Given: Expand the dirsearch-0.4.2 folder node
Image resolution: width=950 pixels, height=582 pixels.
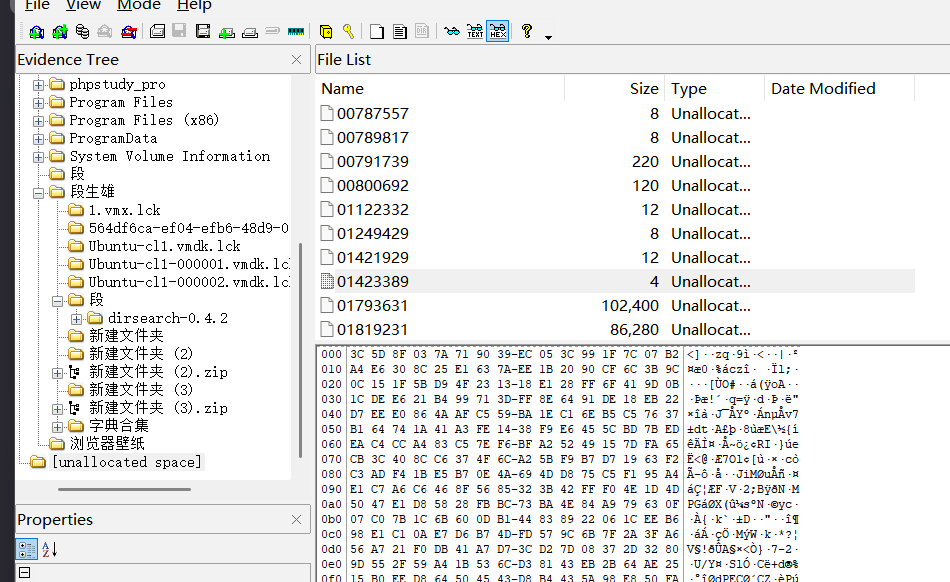Looking at the screenshot, I should pyautogui.click(x=76, y=319).
